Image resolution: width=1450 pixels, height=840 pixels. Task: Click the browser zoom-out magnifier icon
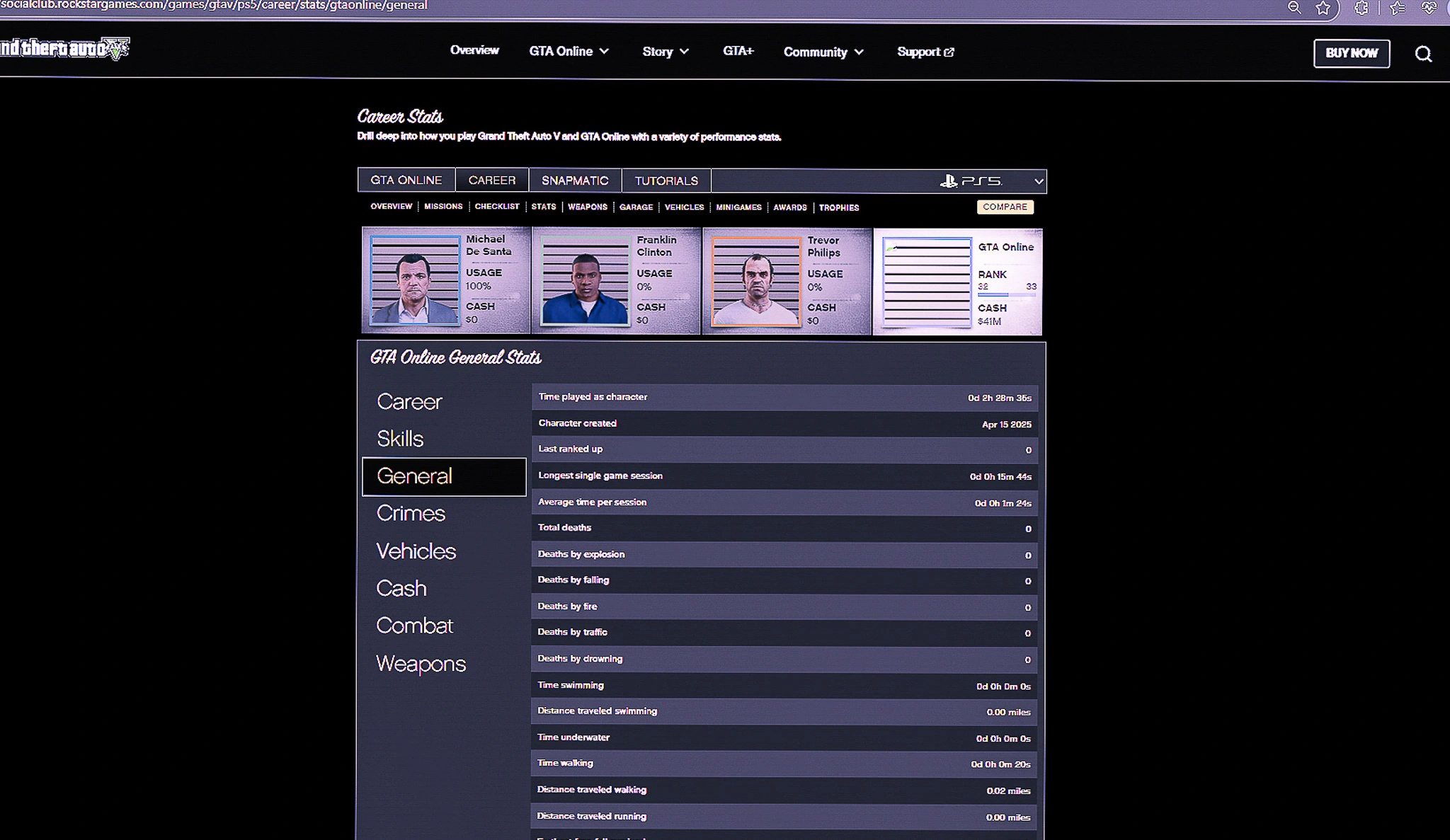(1294, 8)
